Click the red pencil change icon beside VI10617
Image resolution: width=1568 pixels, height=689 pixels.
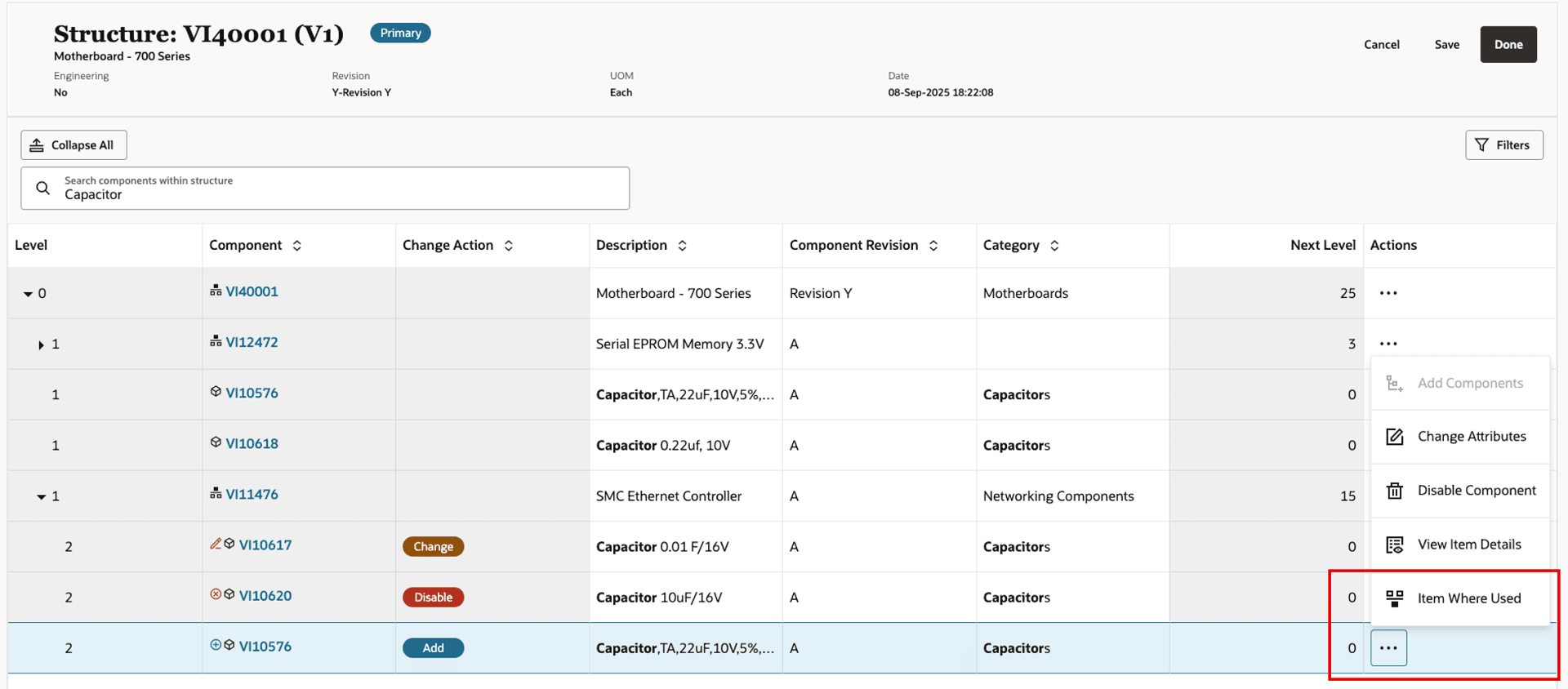pos(216,544)
